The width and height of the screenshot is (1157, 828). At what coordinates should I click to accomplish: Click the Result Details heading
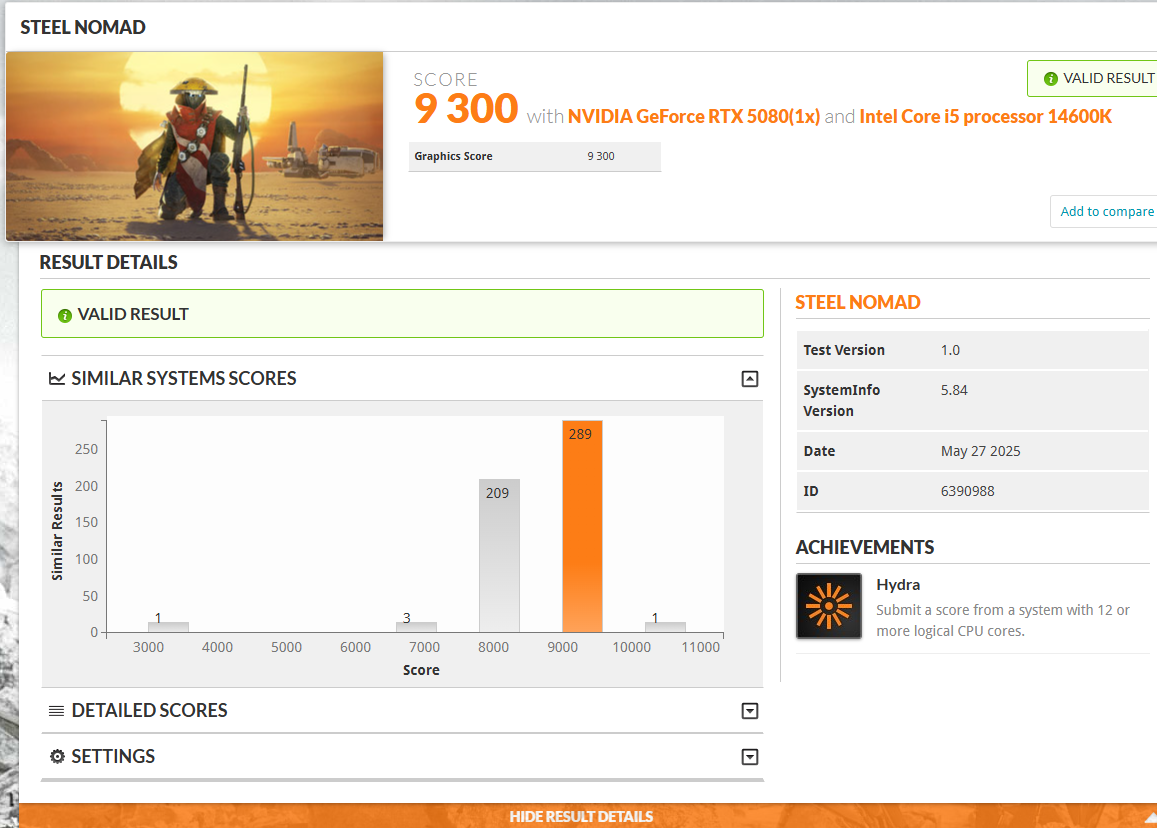(108, 263)
